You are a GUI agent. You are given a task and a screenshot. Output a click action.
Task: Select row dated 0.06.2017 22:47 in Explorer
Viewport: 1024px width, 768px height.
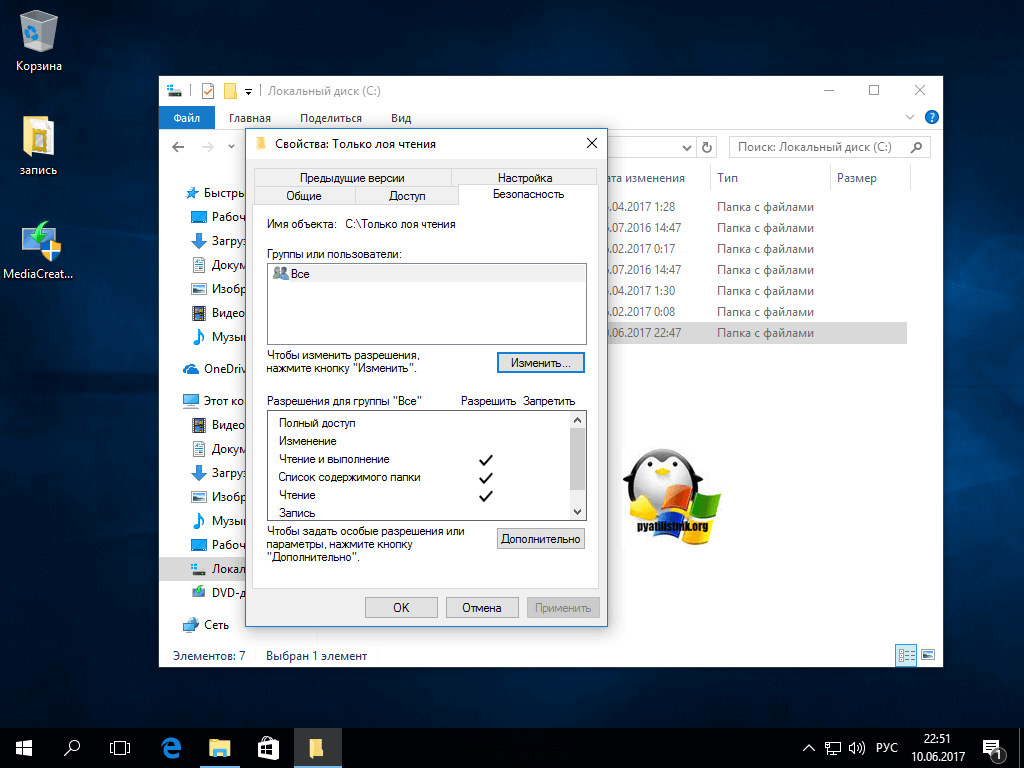click(756, 333)
